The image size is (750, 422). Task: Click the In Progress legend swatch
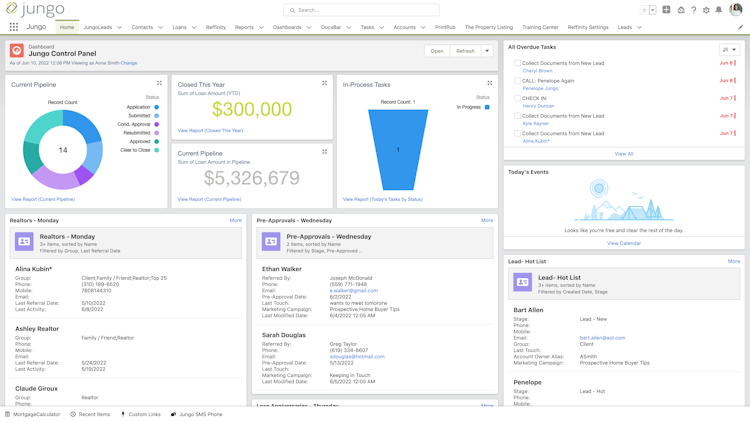pos(487,107)
